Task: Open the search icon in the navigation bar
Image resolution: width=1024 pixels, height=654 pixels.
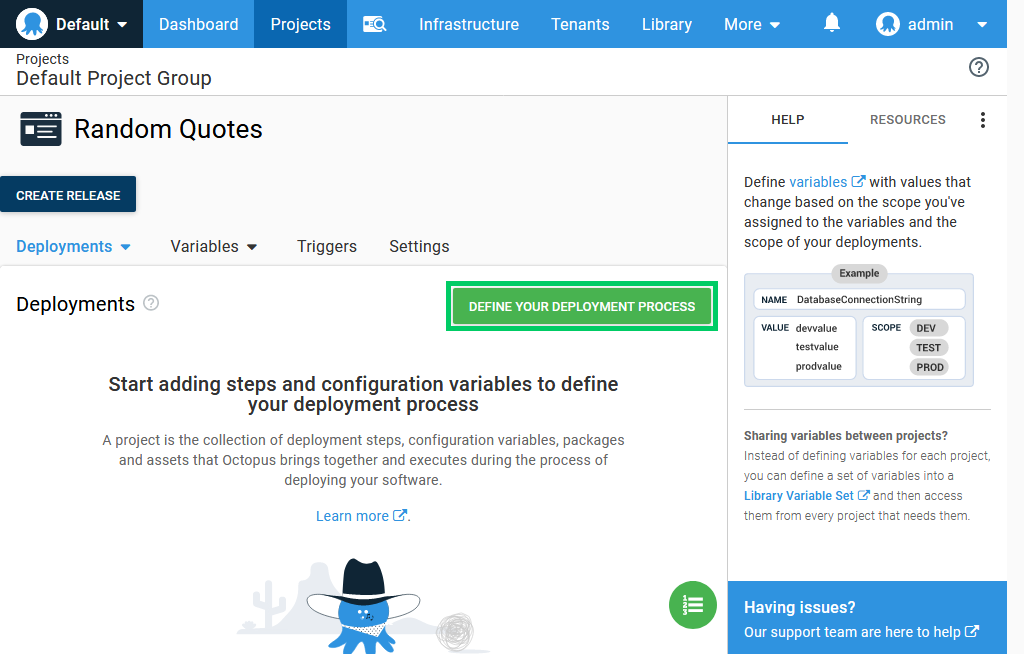Action: coord(375,24)
